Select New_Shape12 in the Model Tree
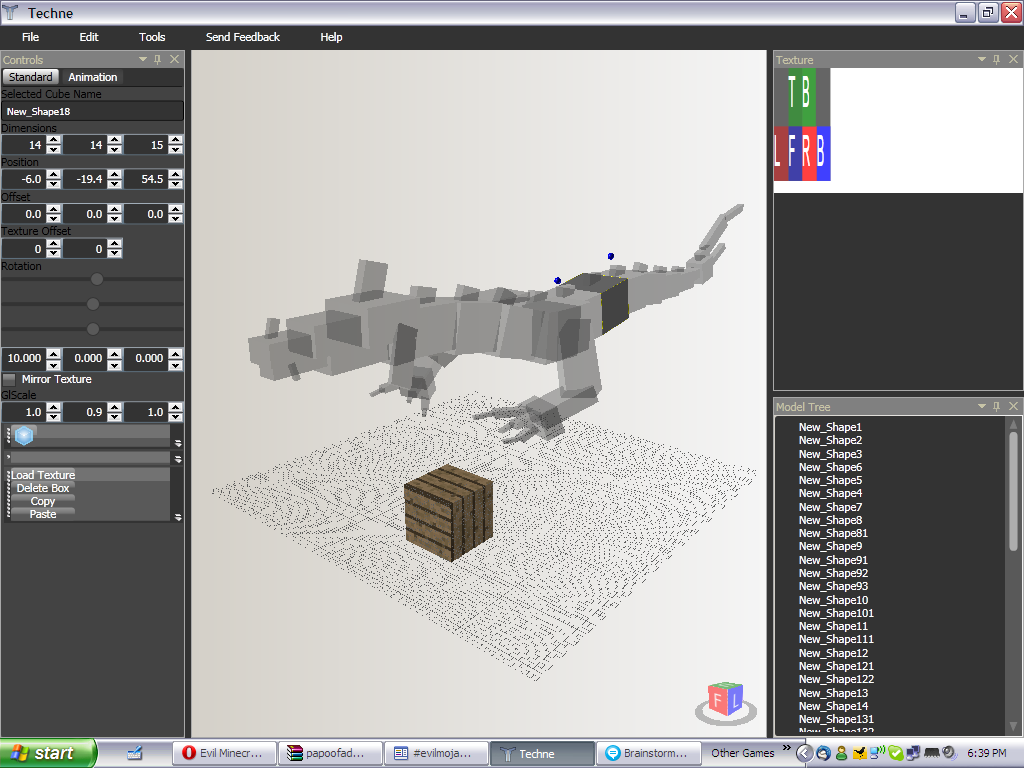 (x=833, y=653)
